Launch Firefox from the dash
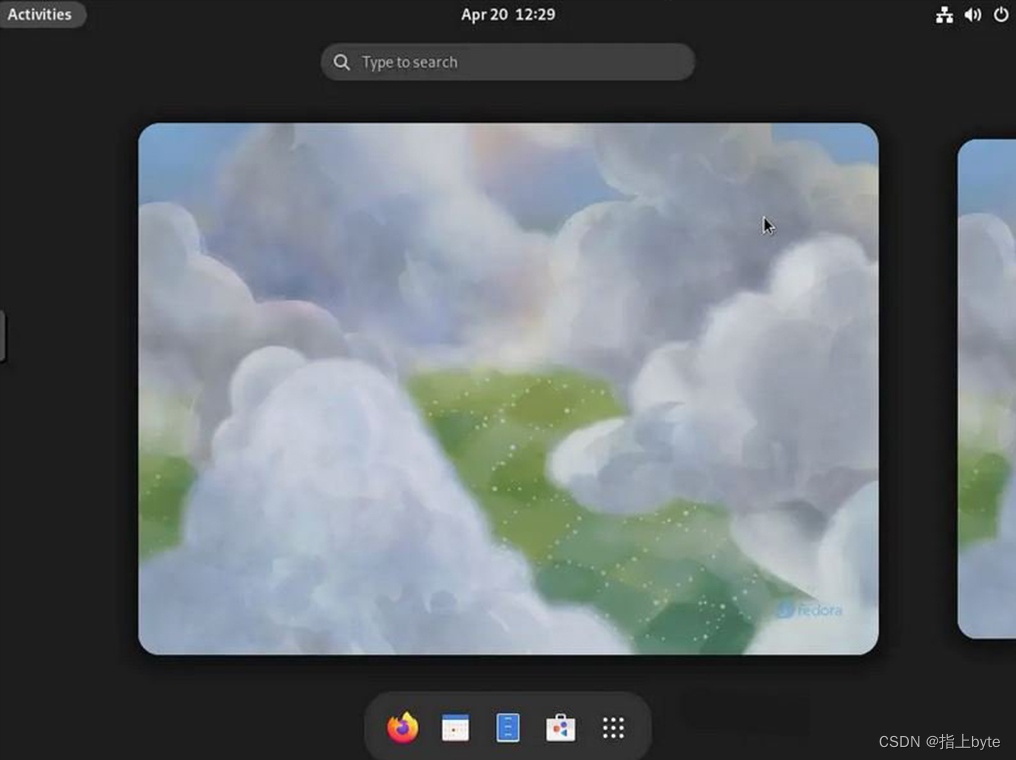This screenshot has width=1016, height=760. pos(402,728)
